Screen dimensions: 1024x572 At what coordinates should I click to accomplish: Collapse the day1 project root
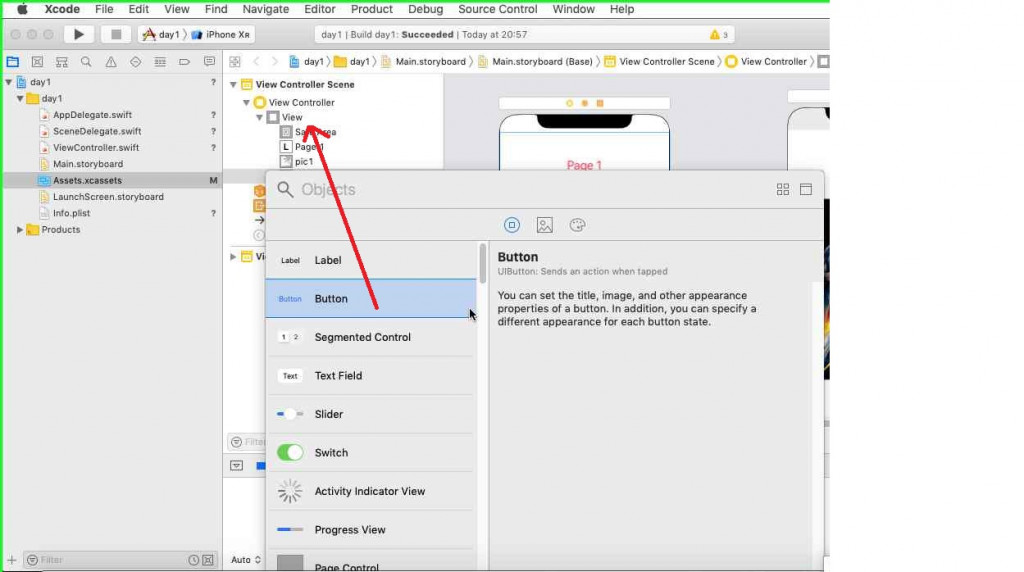point(8,82)
